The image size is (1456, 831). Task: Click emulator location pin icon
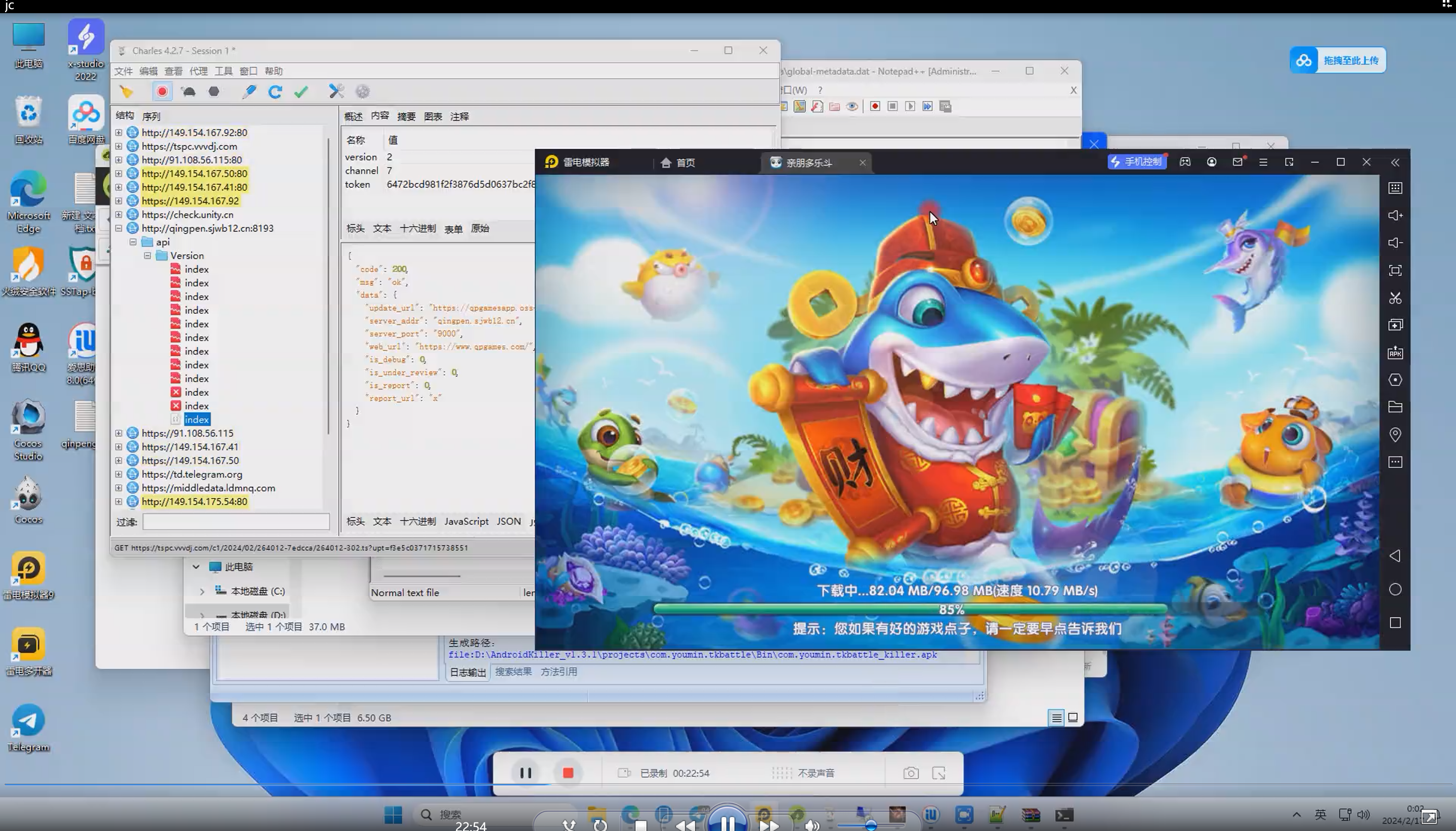tap(1395, 435)
